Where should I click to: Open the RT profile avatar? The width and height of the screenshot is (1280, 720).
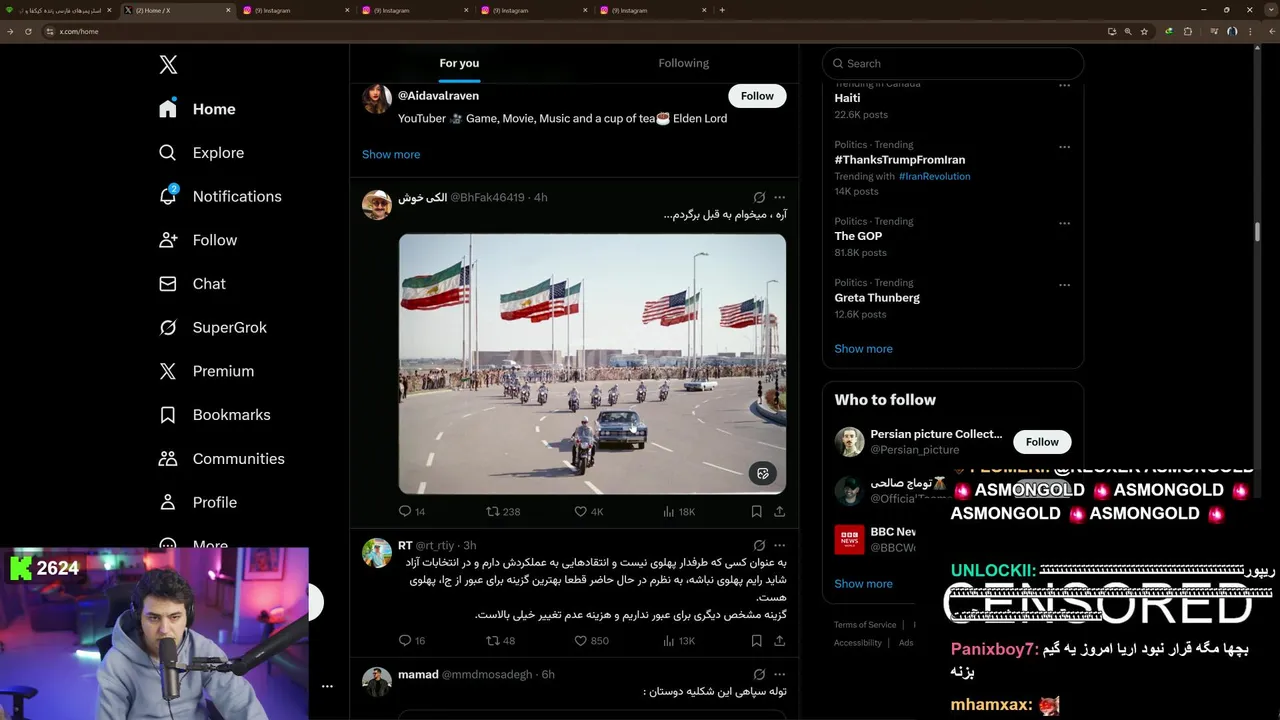click(x=377, y=553)
